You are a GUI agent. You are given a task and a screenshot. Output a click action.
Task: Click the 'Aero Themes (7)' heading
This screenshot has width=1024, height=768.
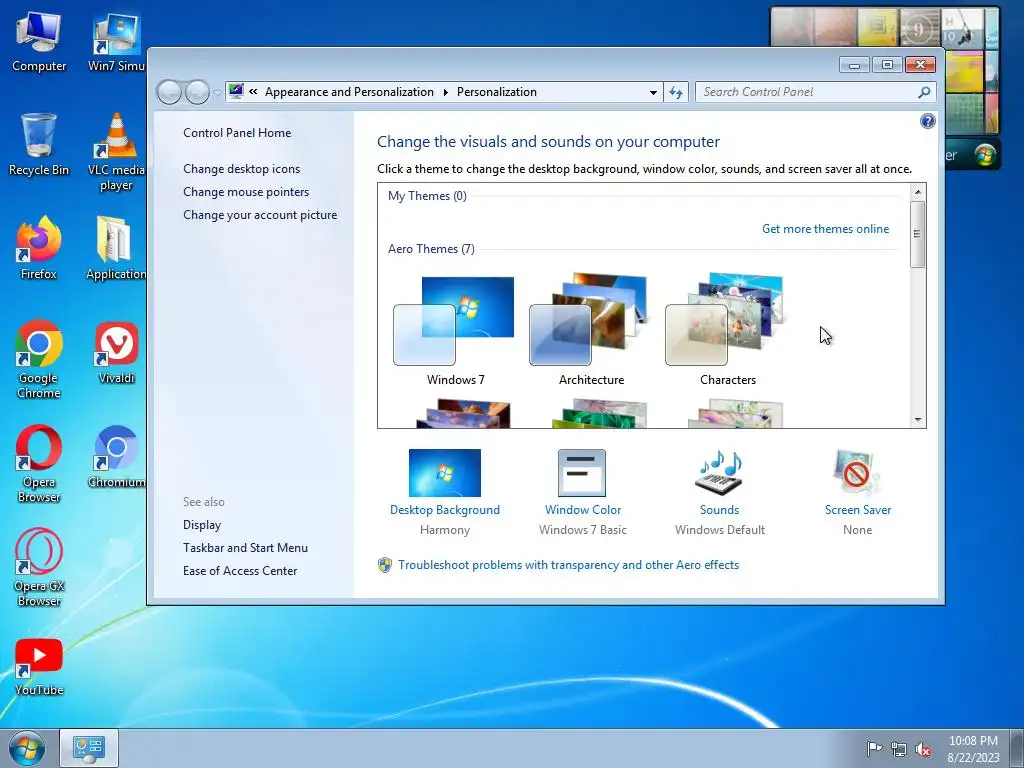(431, 249)
